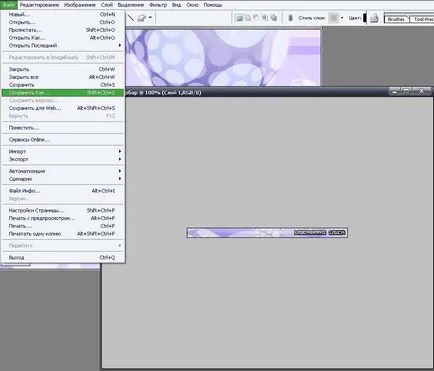The image size is (434, 371).
Task: Expand the Открыть Последний submenu
Action: click(x=63, y=45)
